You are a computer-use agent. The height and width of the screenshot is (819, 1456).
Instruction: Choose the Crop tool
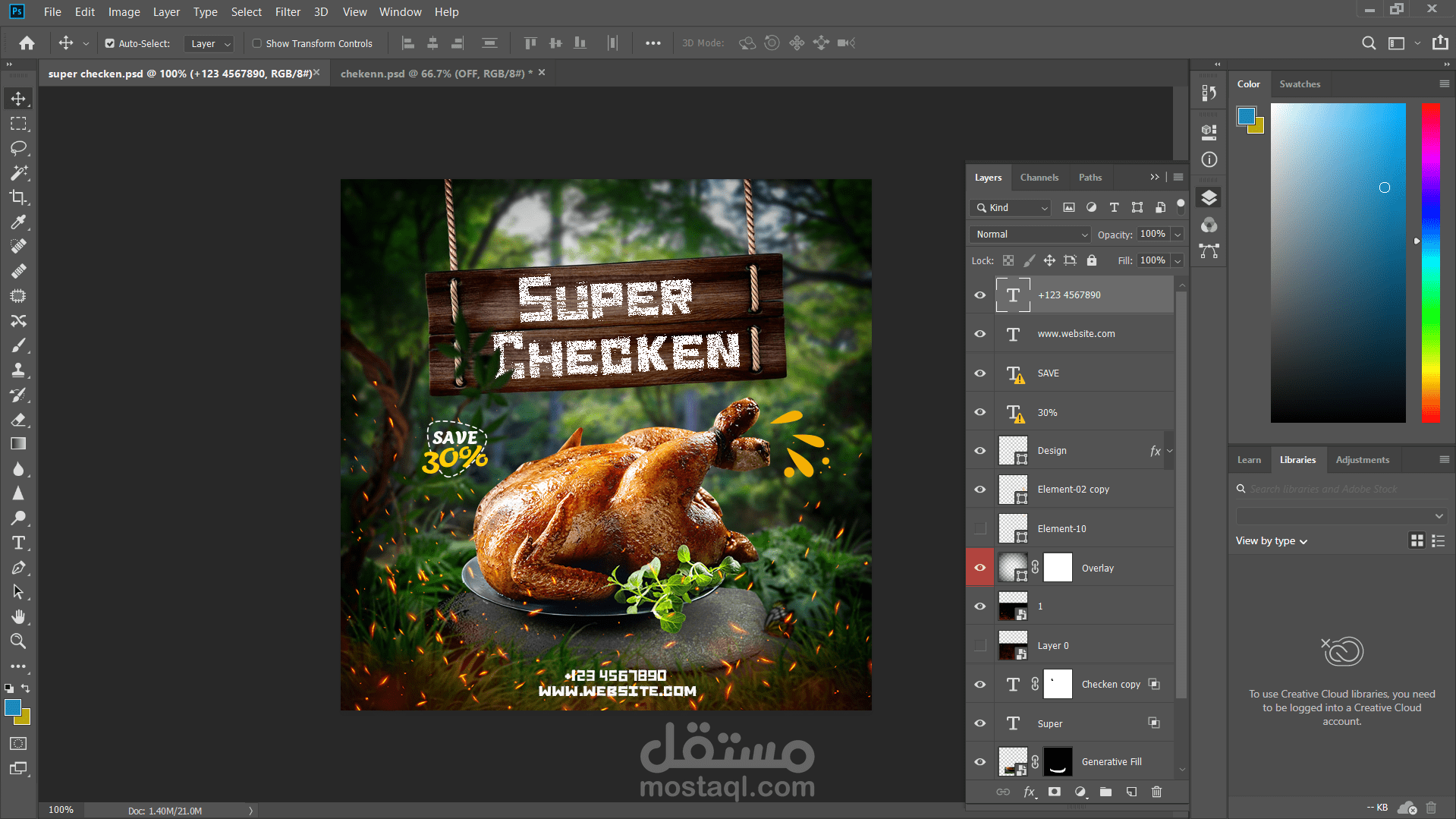(18, 197)
